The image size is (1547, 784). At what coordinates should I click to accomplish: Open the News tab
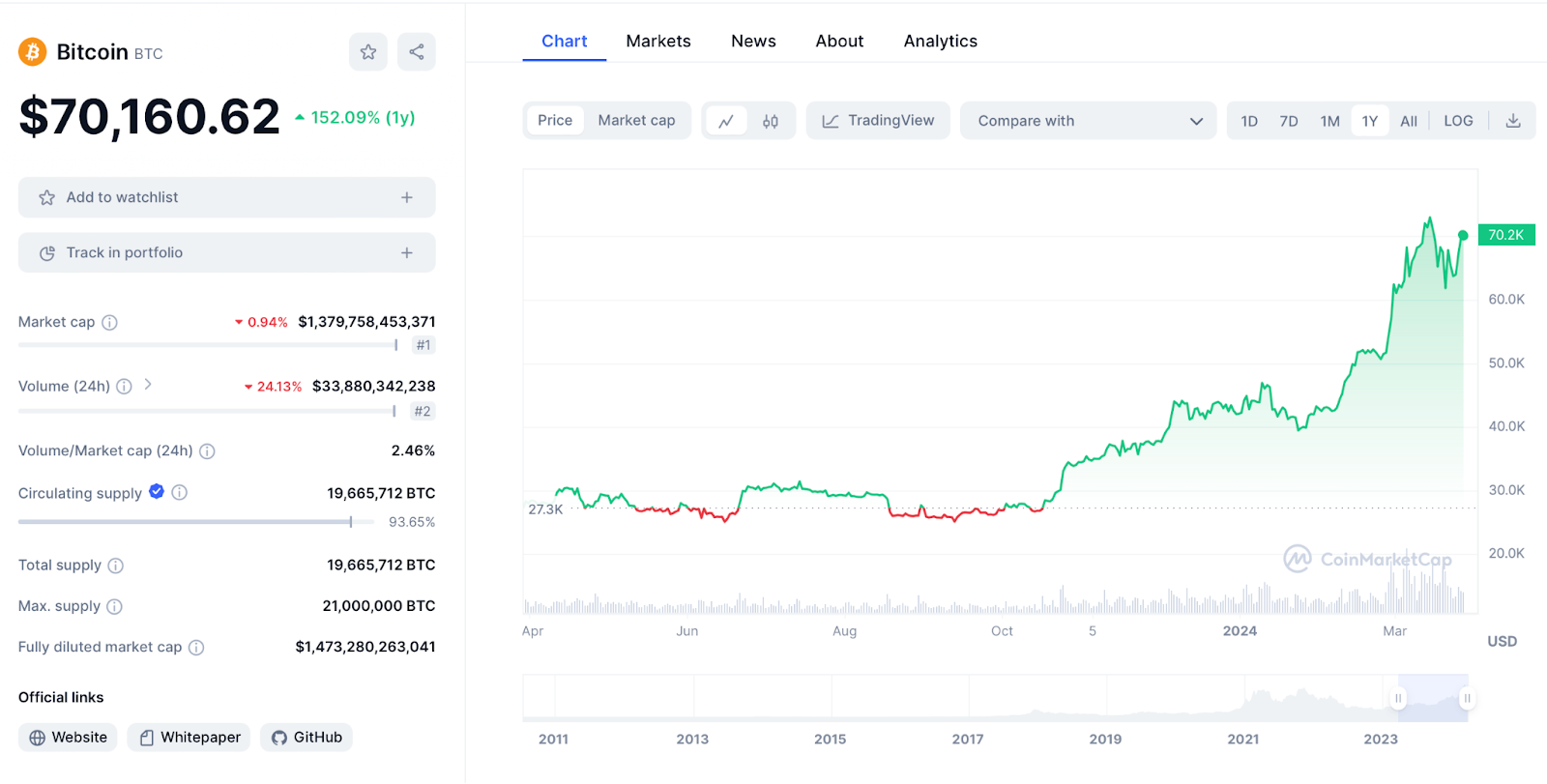(x=753, y=42)
